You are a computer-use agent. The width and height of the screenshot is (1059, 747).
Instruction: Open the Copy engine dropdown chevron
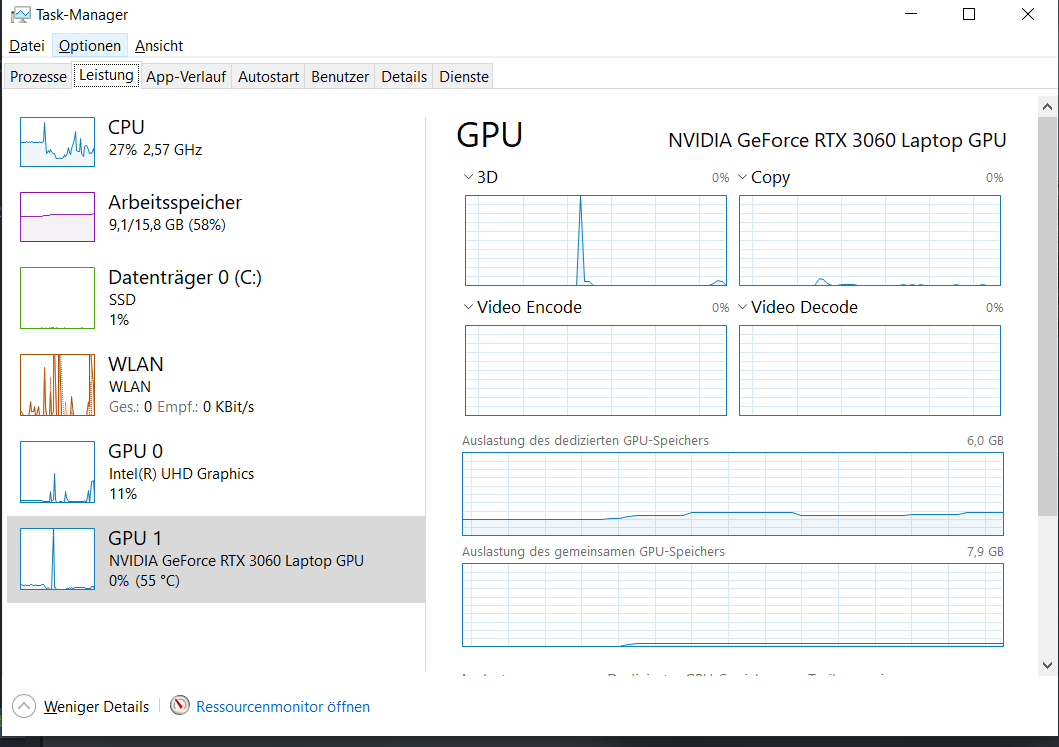pyautogui.click(x=742, y=177)
